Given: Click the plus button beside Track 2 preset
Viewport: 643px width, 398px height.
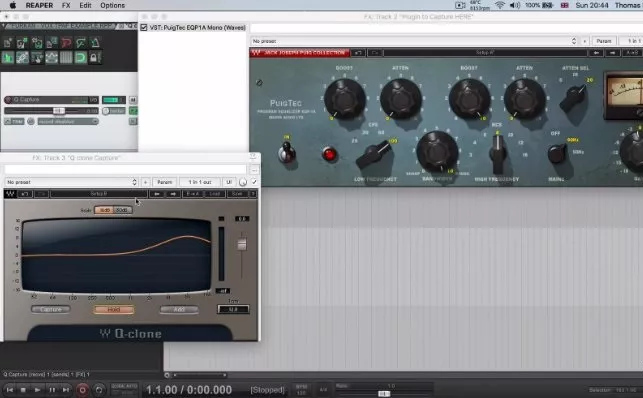Looking at the screenshot, I should click(584, 41).
